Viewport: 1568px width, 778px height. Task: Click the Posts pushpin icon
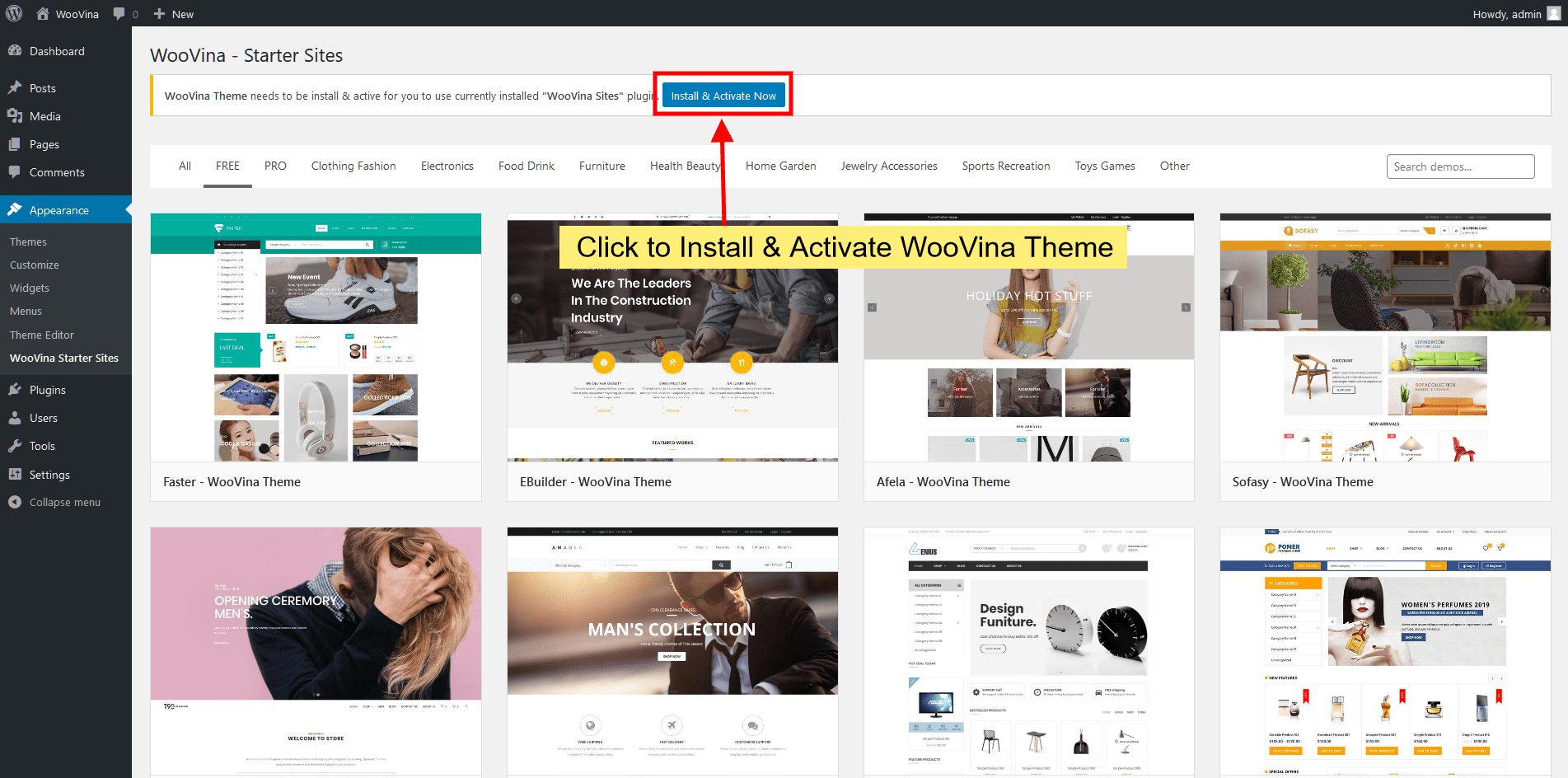(x=15, y=88)
